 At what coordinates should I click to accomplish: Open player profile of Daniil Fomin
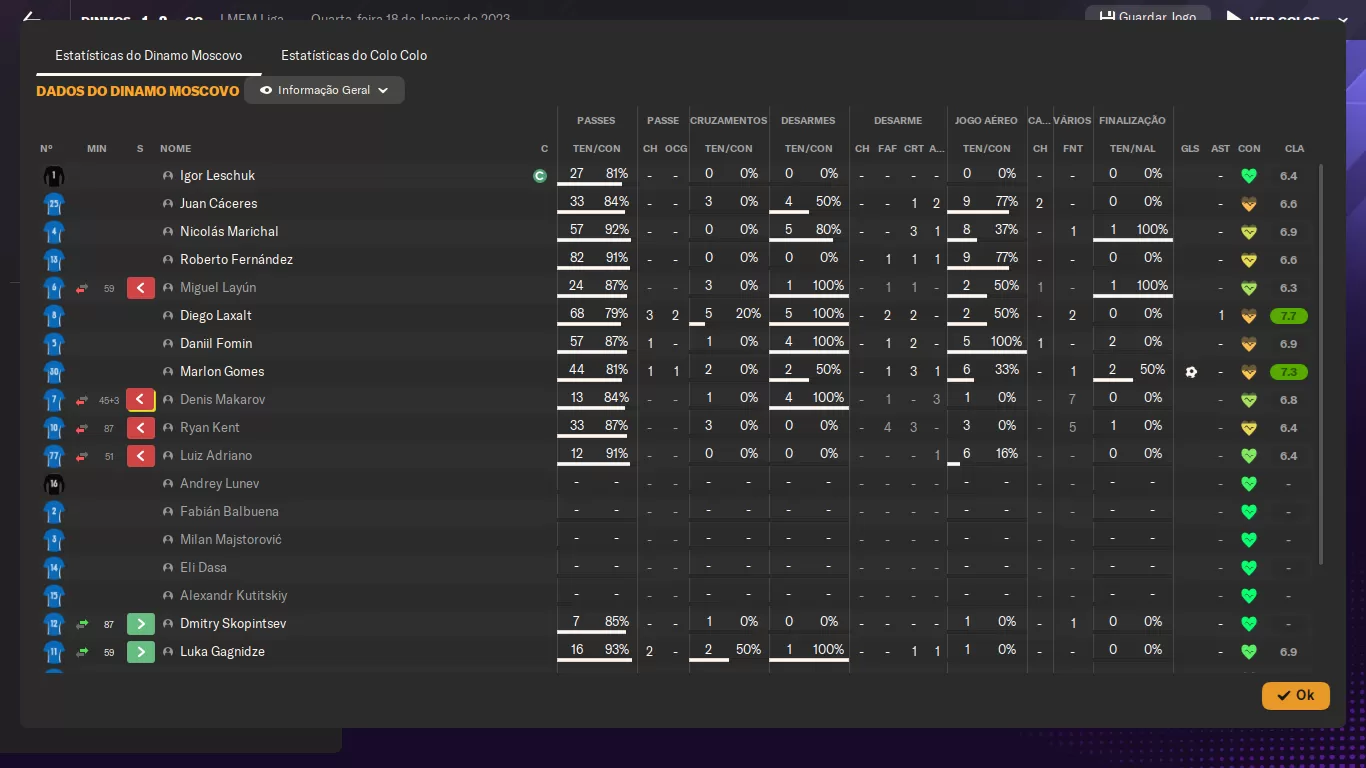pyautogui.click(x=216, y=344)
